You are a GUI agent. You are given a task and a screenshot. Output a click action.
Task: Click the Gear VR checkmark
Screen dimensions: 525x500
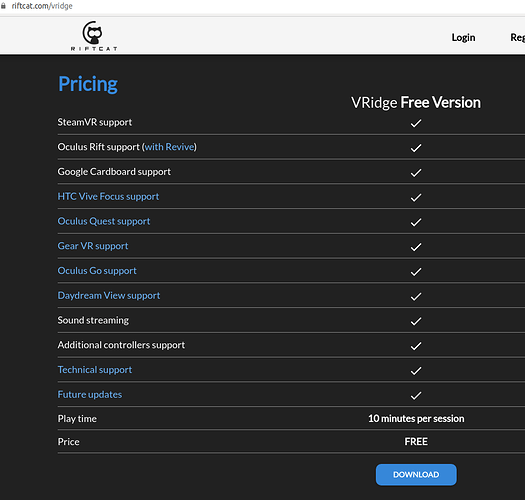[x=416, y=247]
